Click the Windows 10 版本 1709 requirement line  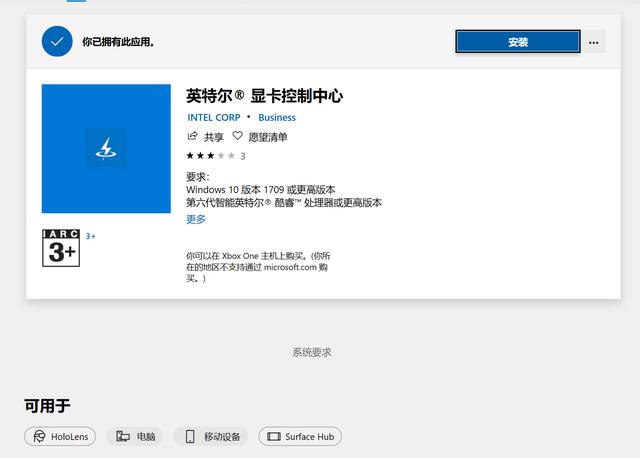click(x=260, y=190)
